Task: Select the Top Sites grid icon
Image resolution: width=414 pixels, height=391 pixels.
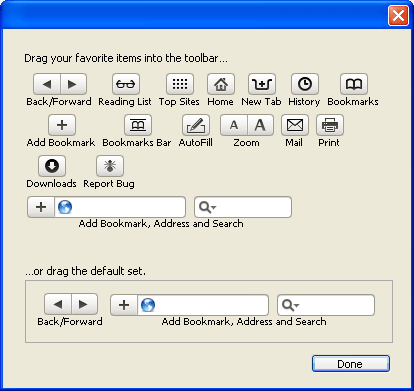Action: pyautogui.click(x=180, y=84)
